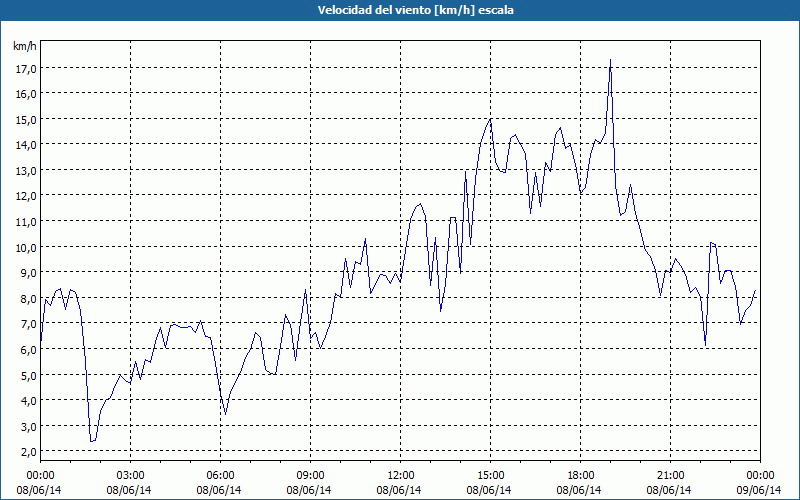Click the '16,0' y-axis value
This screenshot has width=800, height=500.
[x=26, y=94]
